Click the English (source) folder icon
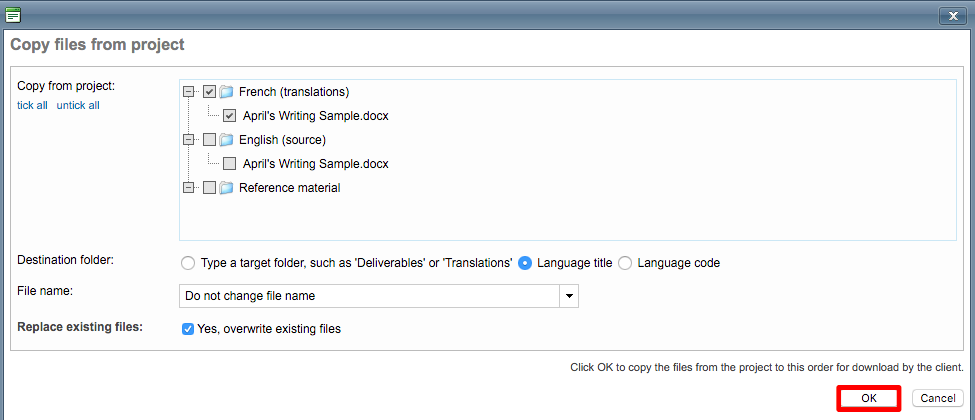Screen dimensions: 975x420 (226, 140)
